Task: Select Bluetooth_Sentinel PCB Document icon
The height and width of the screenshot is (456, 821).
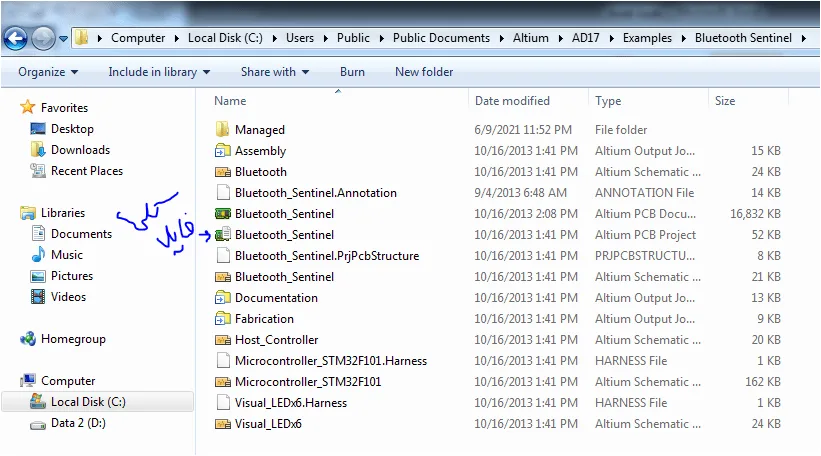Action: [x=223, y=214]
